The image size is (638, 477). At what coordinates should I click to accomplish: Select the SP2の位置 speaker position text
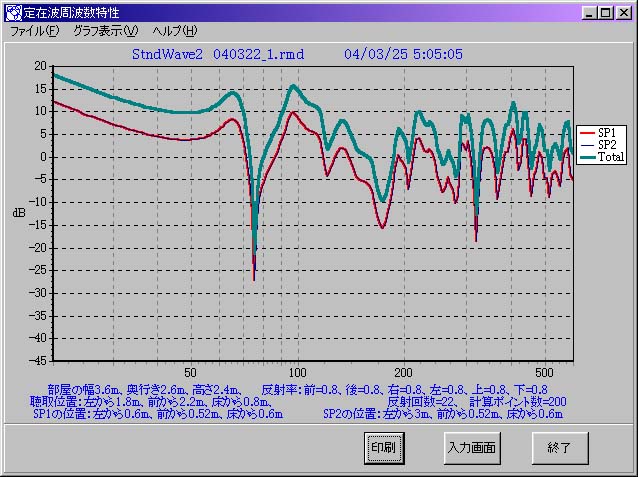(x=443, y=413)
